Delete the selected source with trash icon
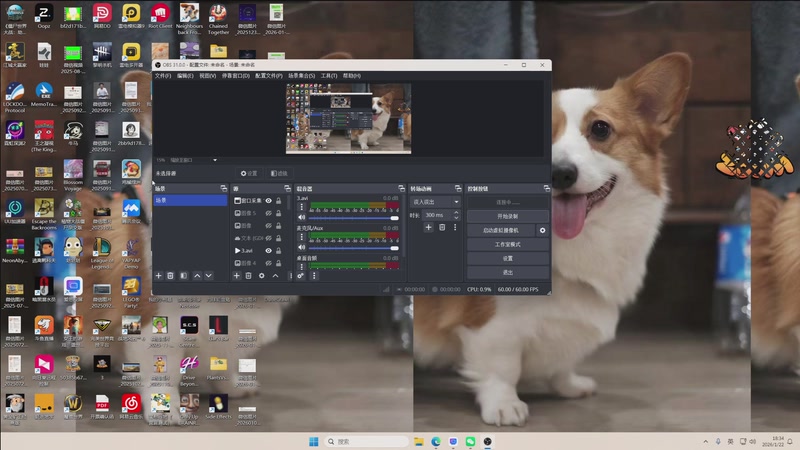The image size is (800, 450). [x=249, y=275]
